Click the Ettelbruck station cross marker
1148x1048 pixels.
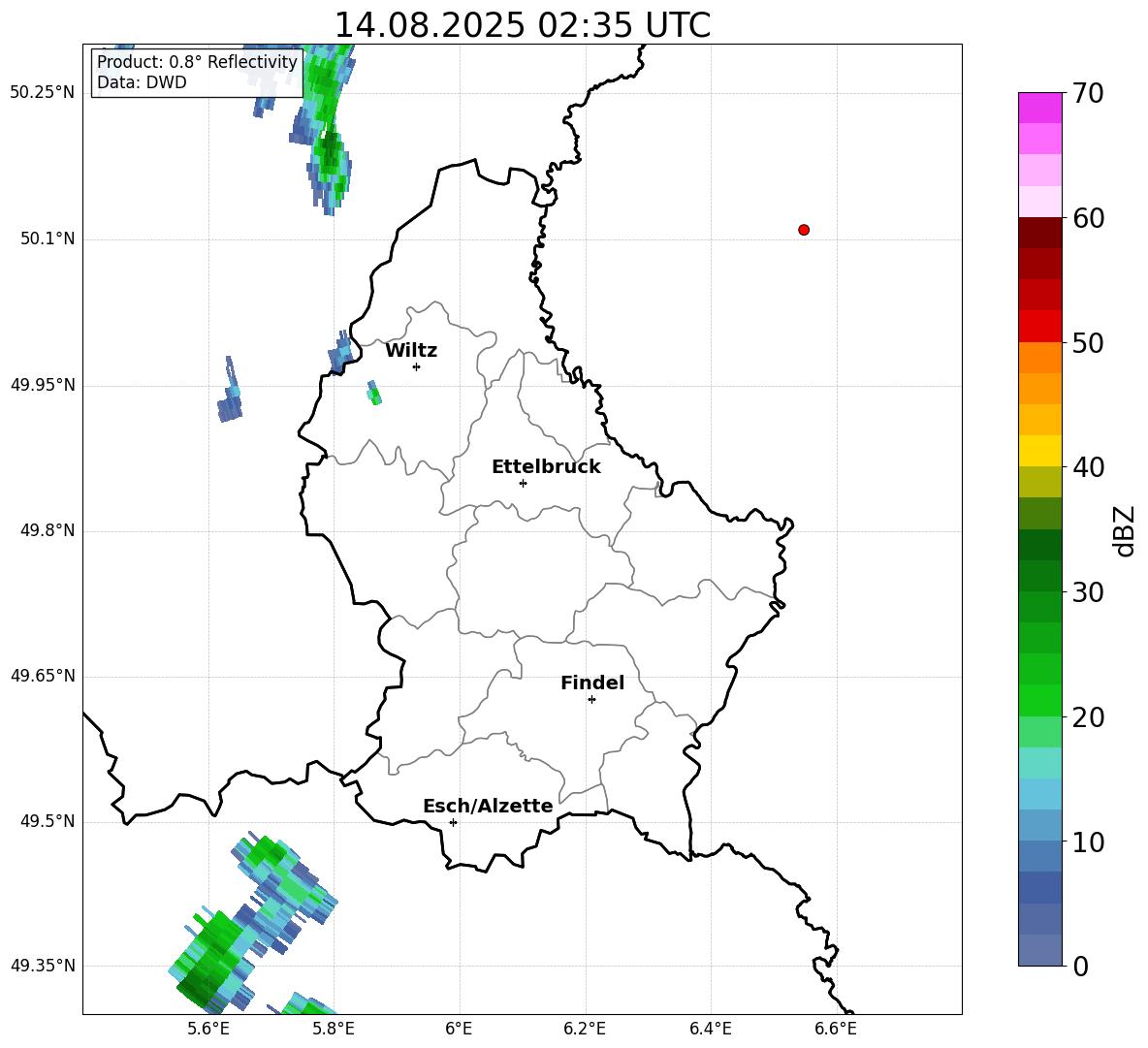[x=523, y=483]
